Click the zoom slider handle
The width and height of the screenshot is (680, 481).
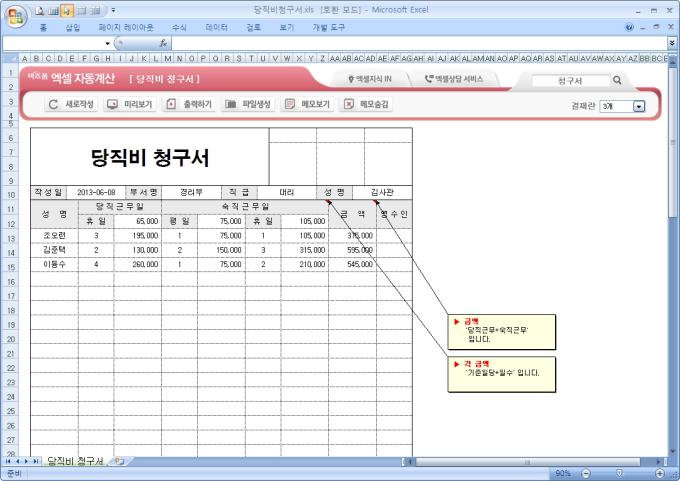coord(619,473)
